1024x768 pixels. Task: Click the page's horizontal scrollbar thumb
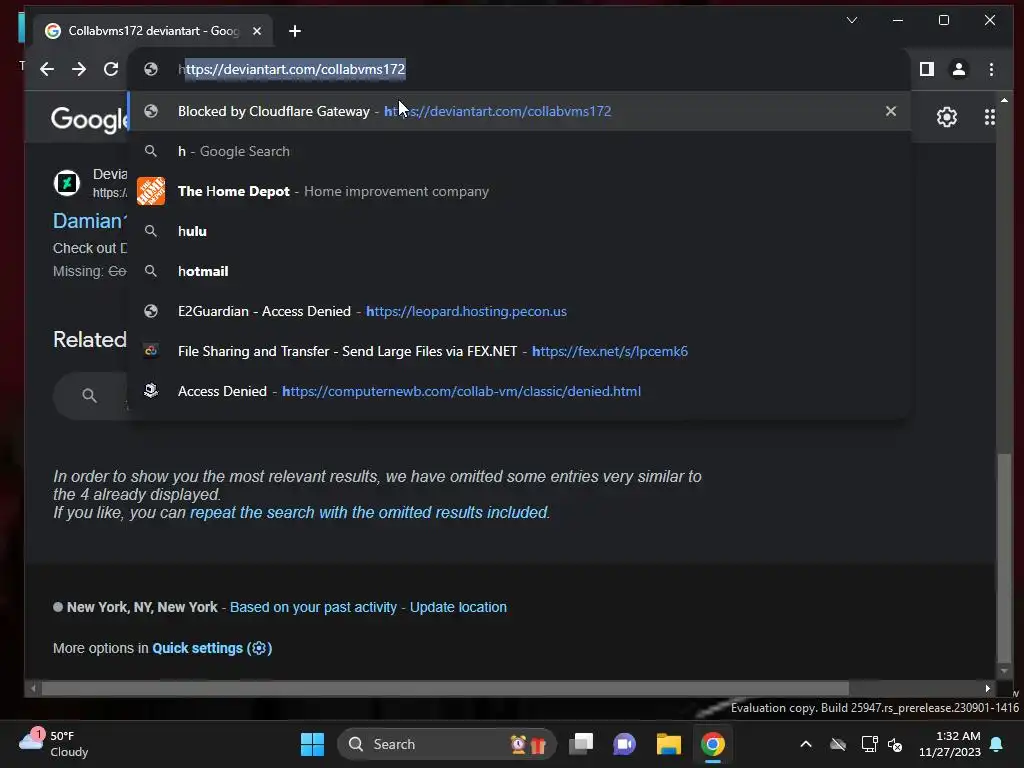click(445, 688)
